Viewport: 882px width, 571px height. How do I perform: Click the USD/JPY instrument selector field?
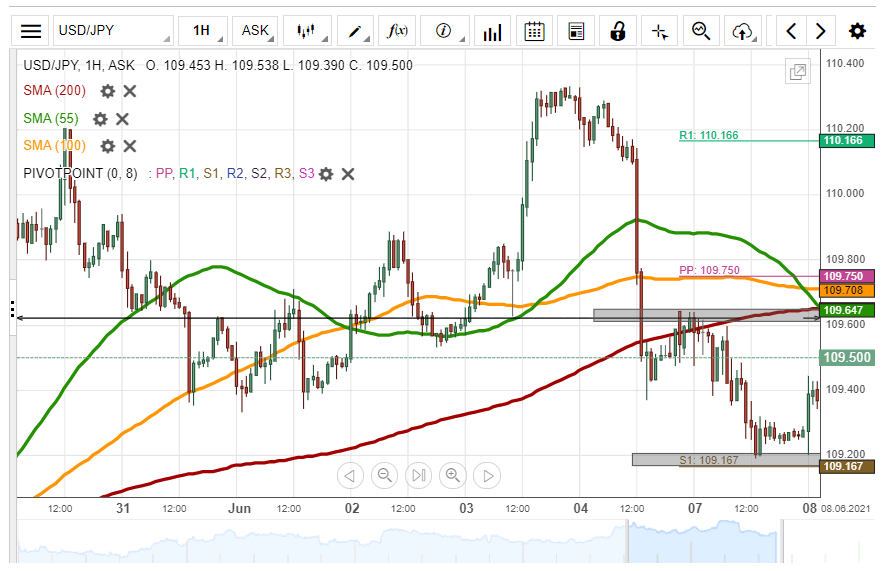point(112,31)
